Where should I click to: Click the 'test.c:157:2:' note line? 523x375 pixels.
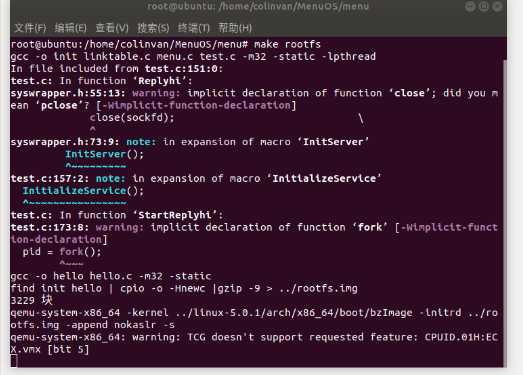196,178
